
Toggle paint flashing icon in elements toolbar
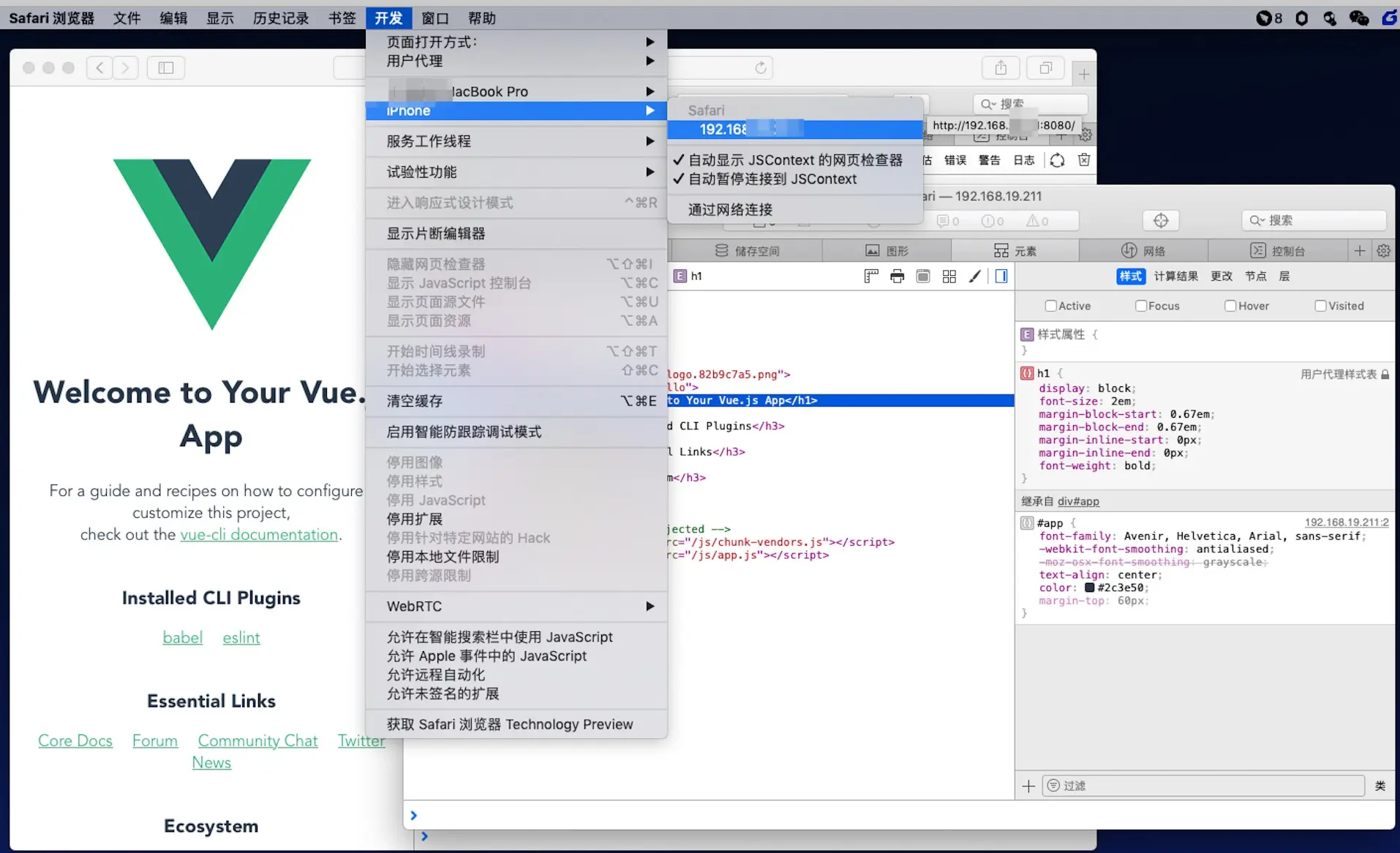pos(923,276)
